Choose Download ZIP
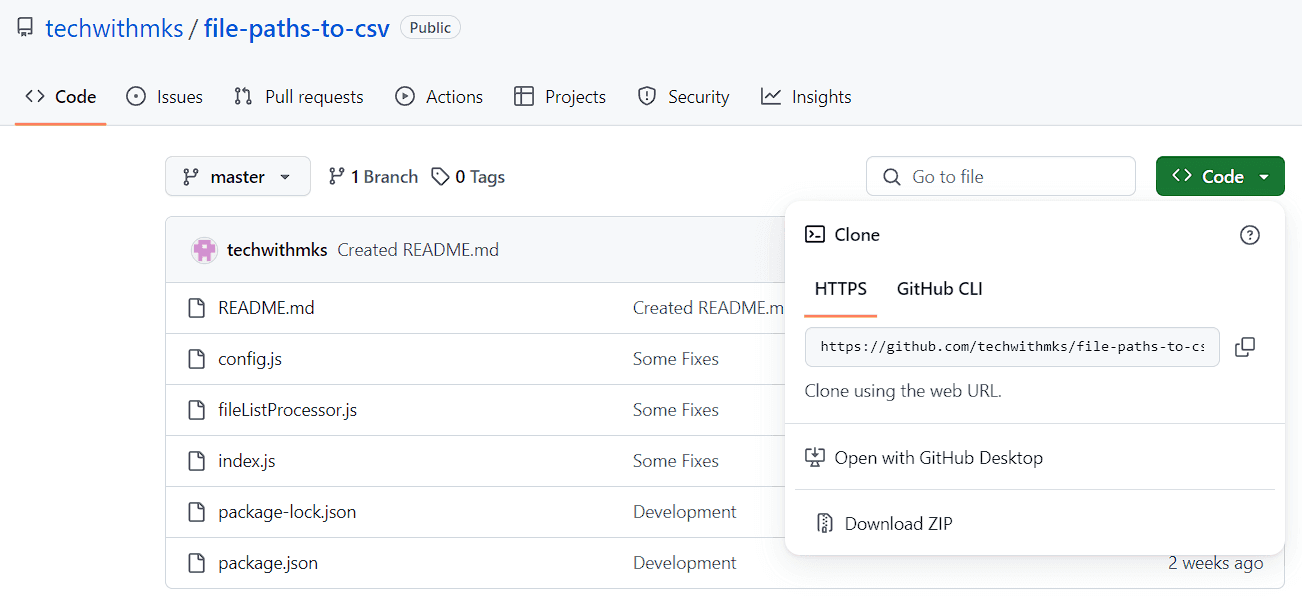 coord(1034,523)
